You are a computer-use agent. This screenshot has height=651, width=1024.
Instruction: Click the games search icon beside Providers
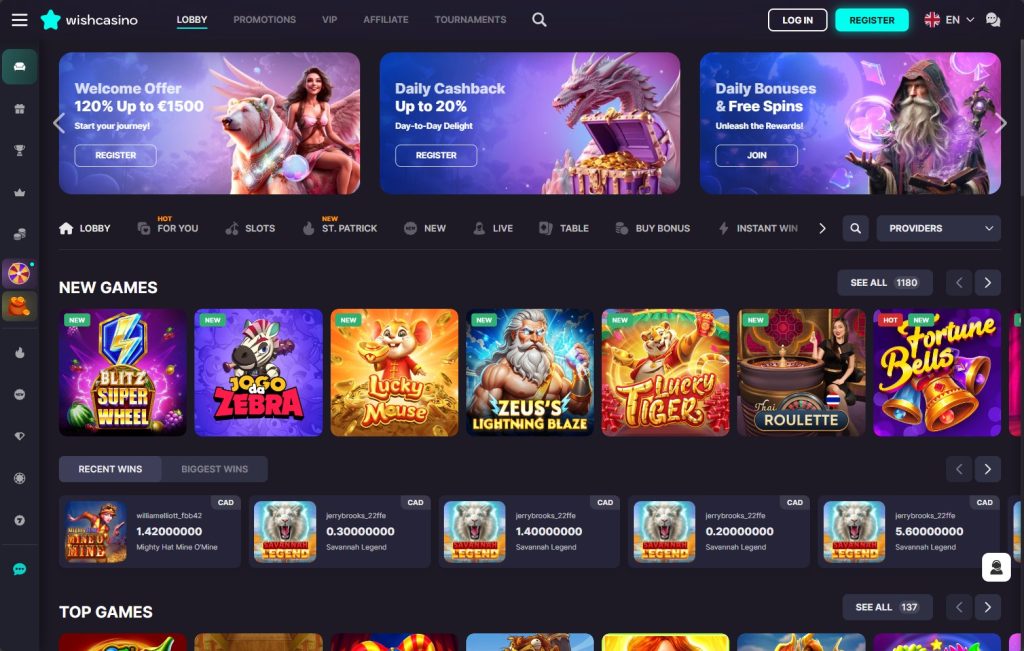(x=855, y=229)
